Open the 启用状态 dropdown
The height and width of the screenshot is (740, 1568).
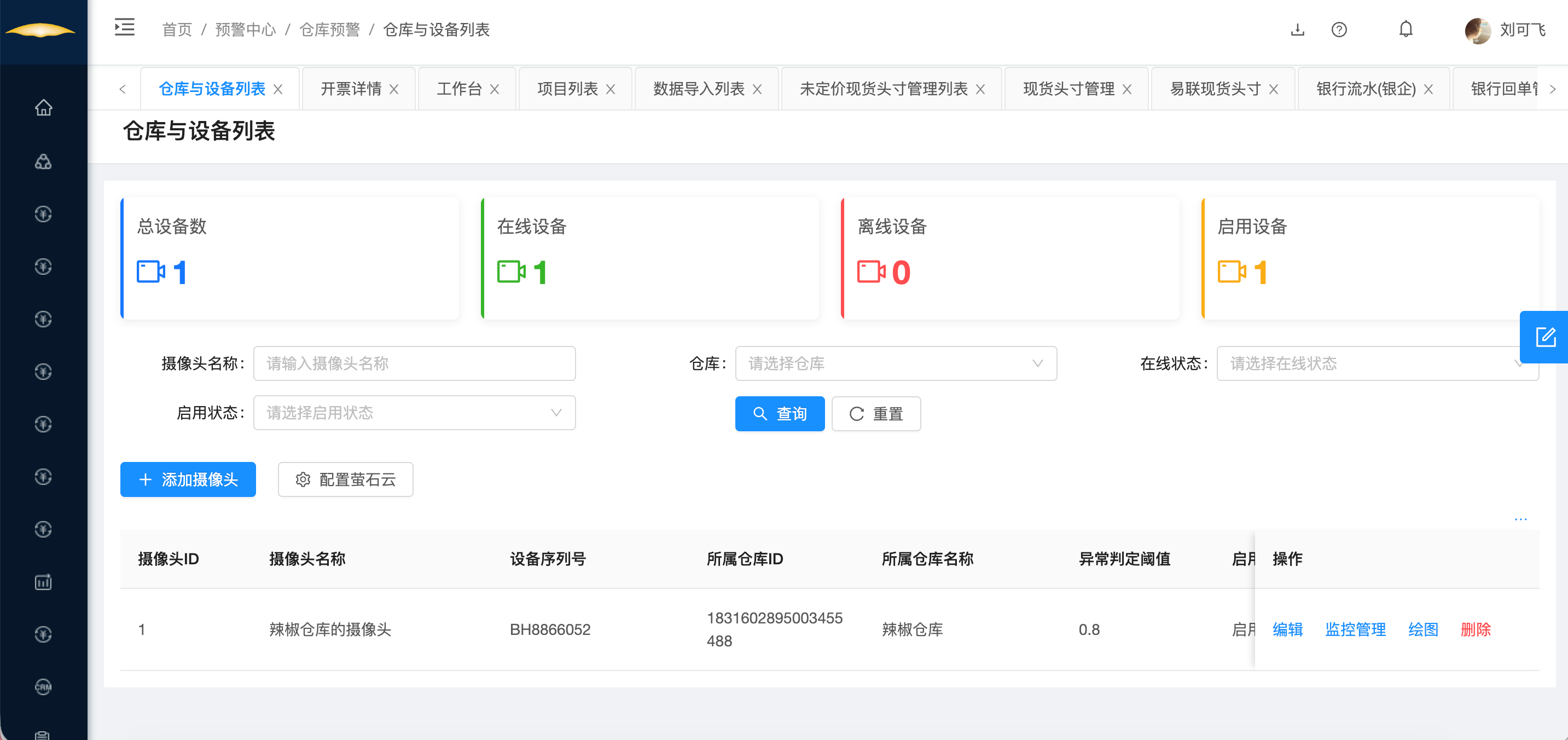(x=415, y=413)
